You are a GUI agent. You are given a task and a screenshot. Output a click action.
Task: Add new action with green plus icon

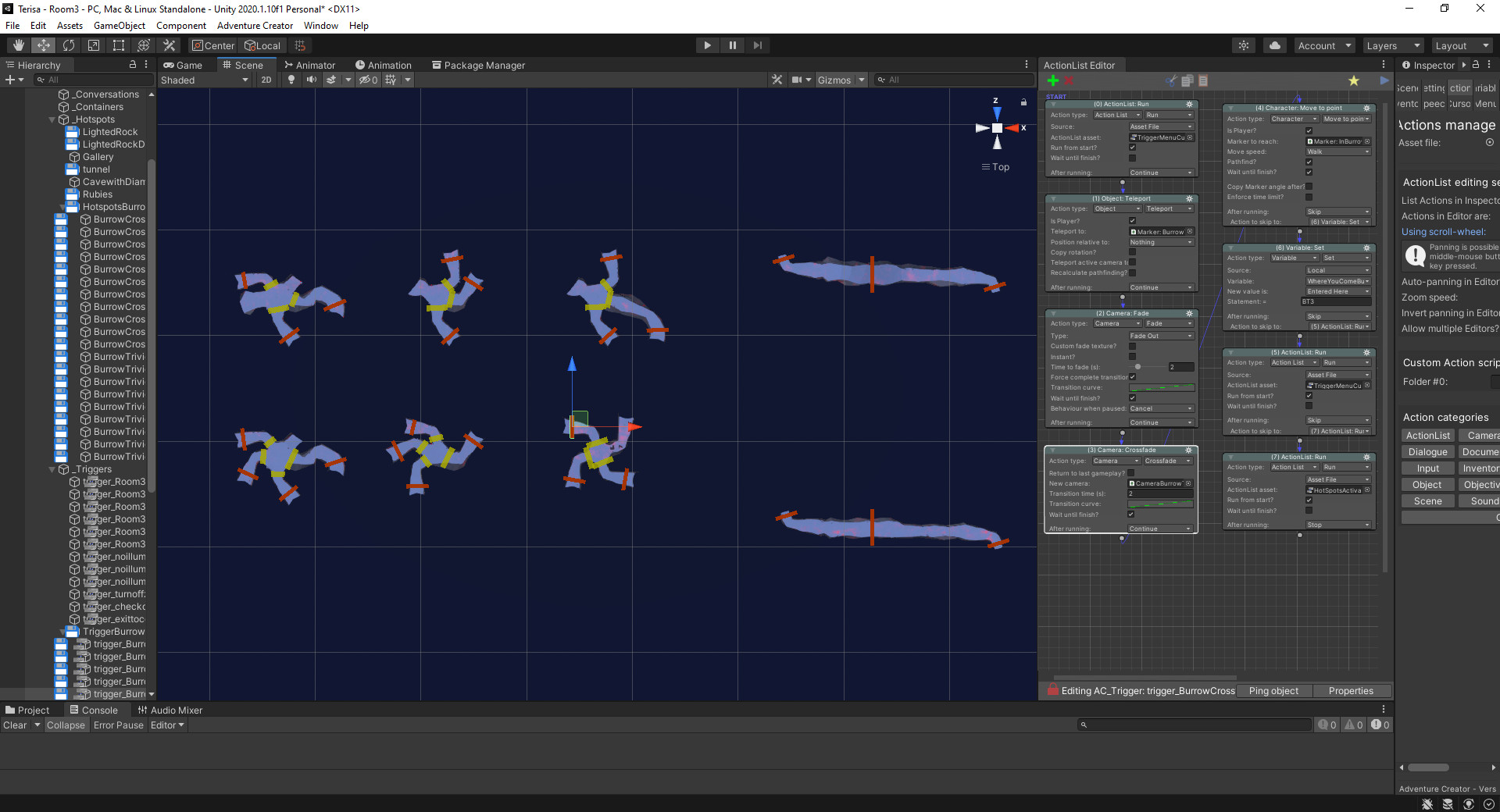coord(1053,80)
